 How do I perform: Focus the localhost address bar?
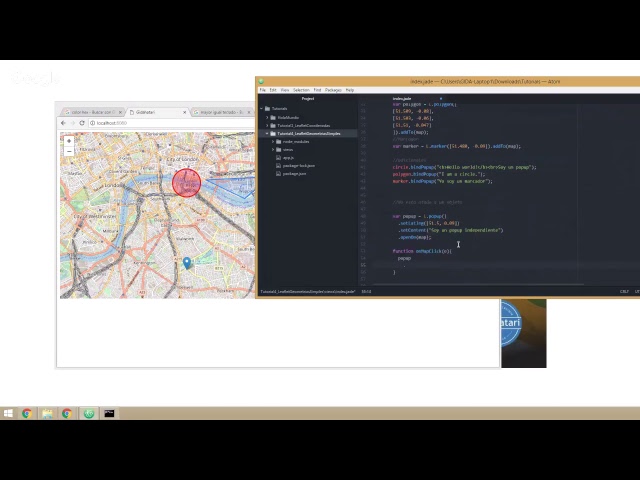pyautogui.click(x=171, y=123)
